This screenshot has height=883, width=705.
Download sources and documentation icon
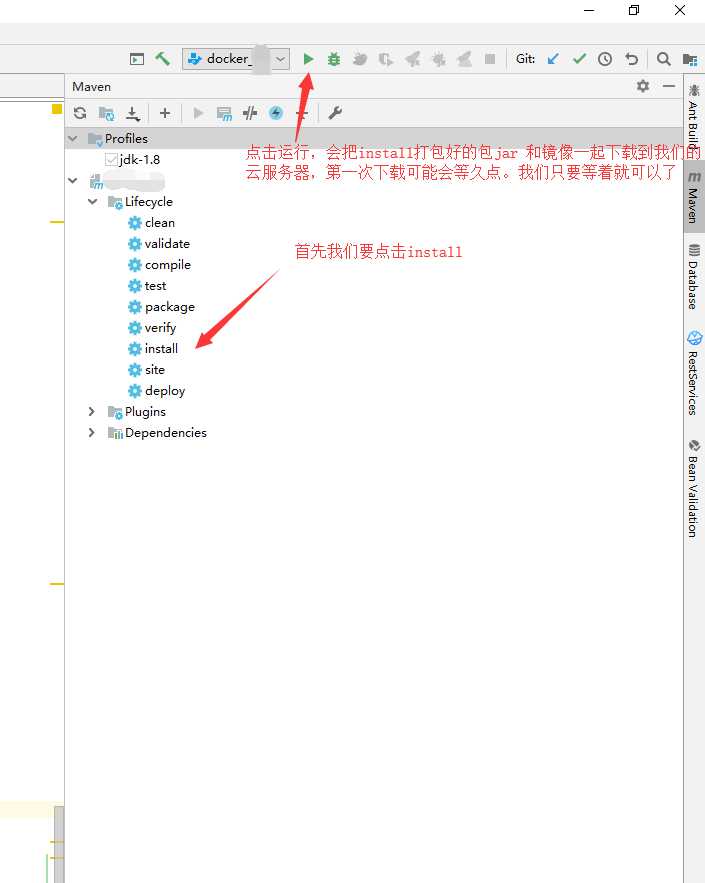(132, 114)
